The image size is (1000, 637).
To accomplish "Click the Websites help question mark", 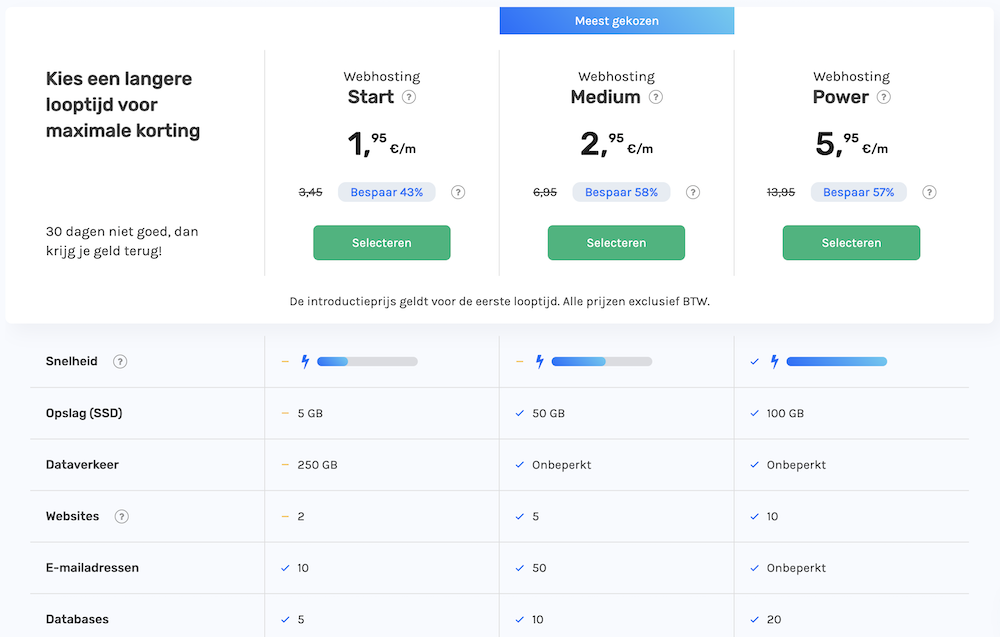I will pyautogui.click(x=122, y=517).
